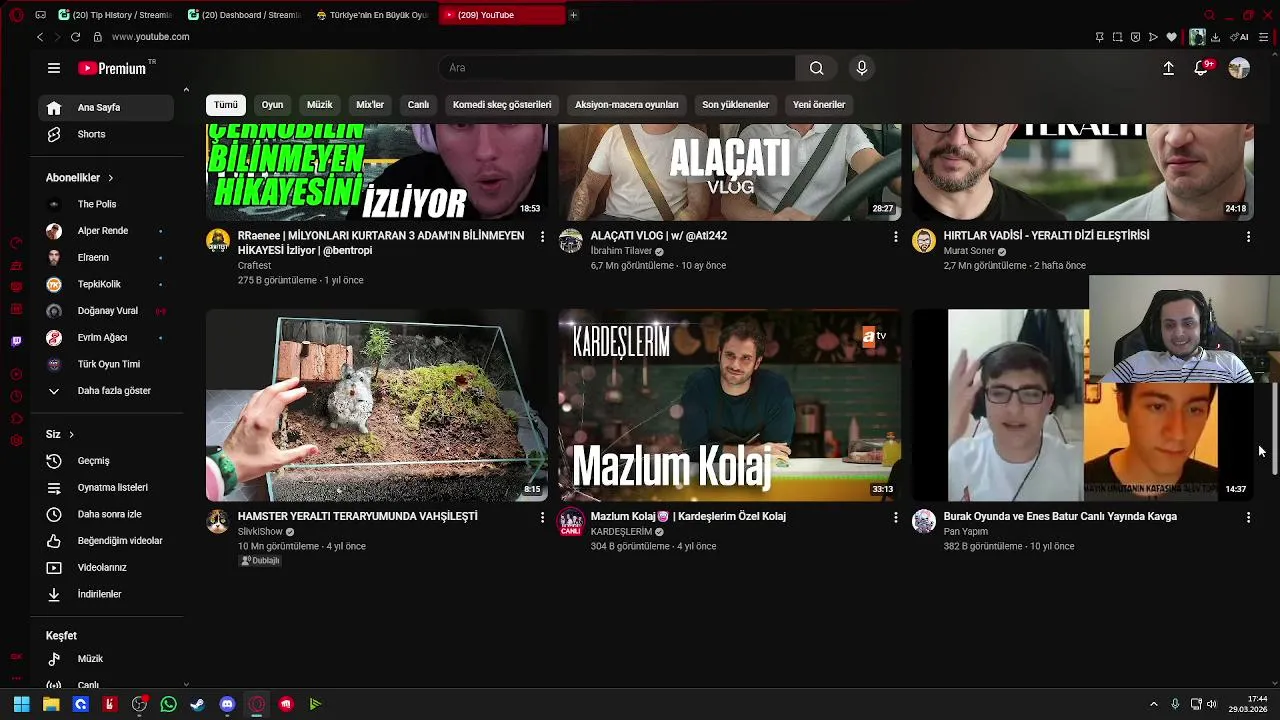Switch to Dashboard Streamlabs browser tab

tap(245, 15)
